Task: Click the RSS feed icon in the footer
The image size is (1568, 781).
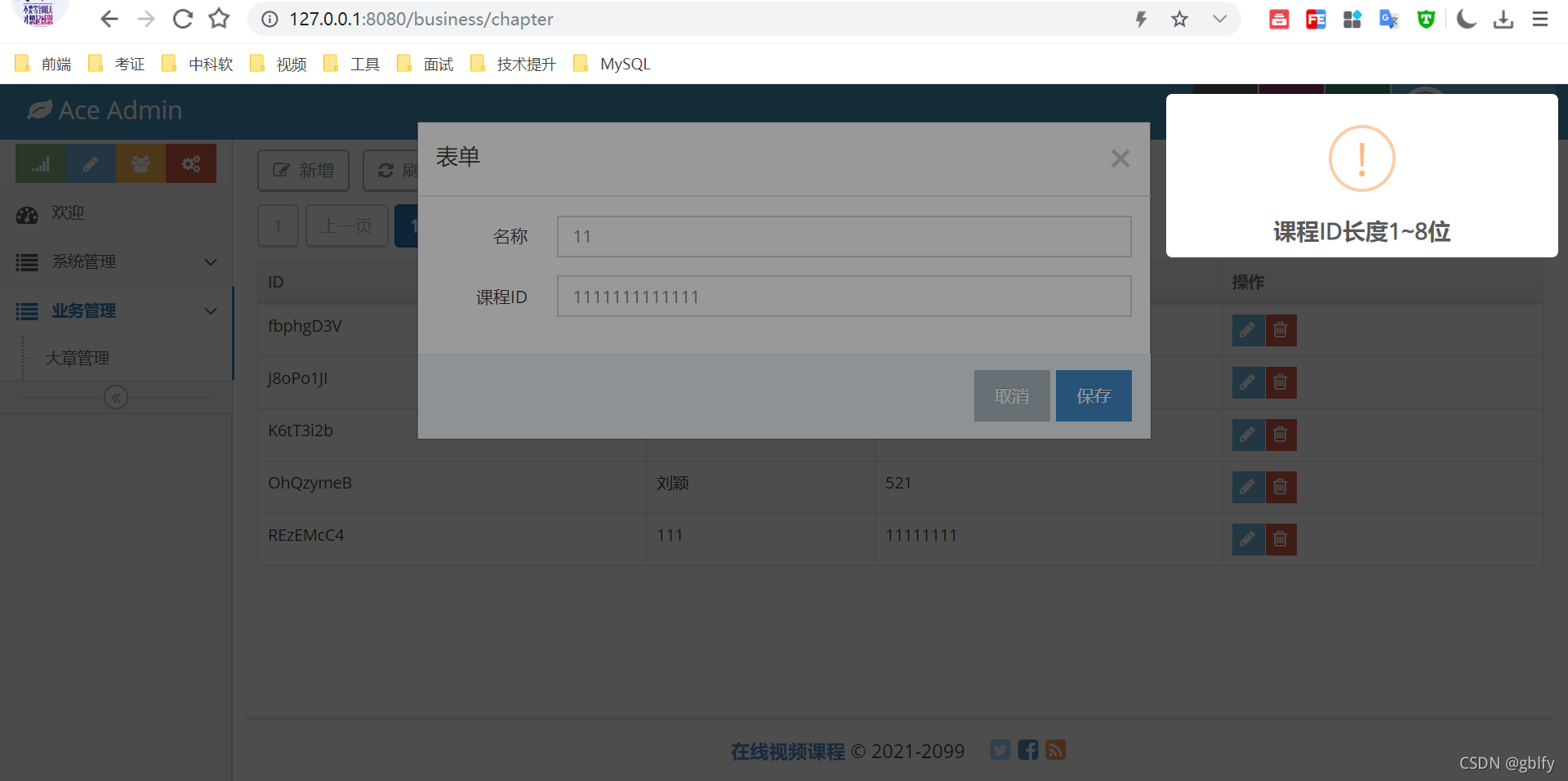Action: (1055, 749)
